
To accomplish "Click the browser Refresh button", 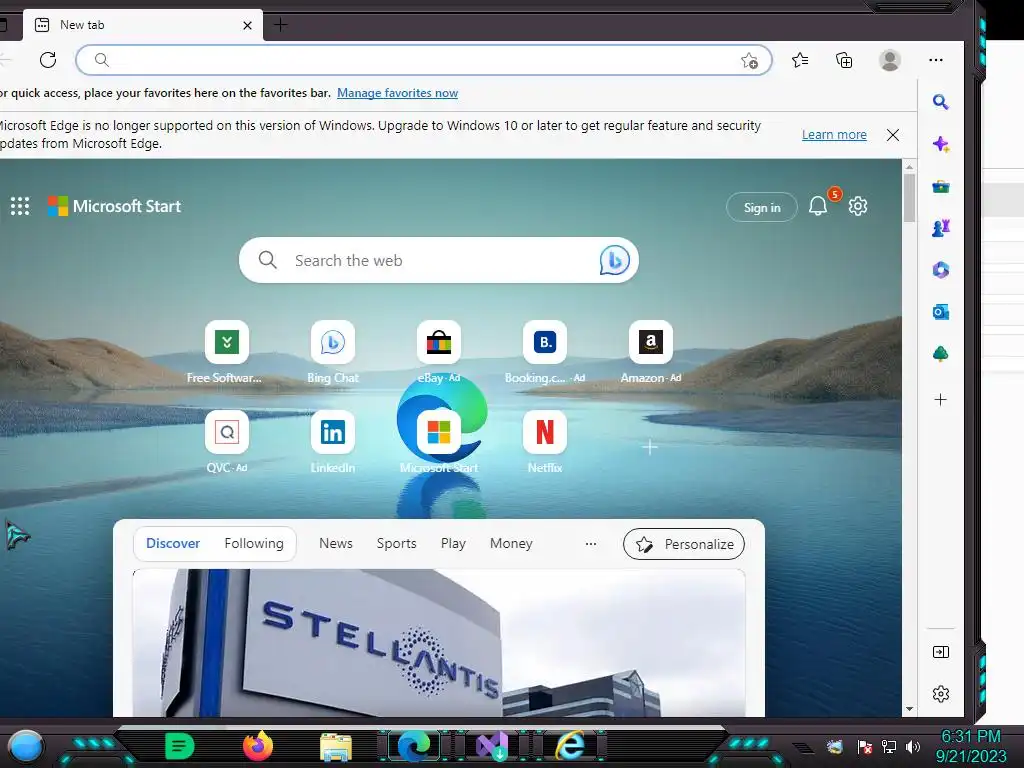I will click(x=48, y=60).
